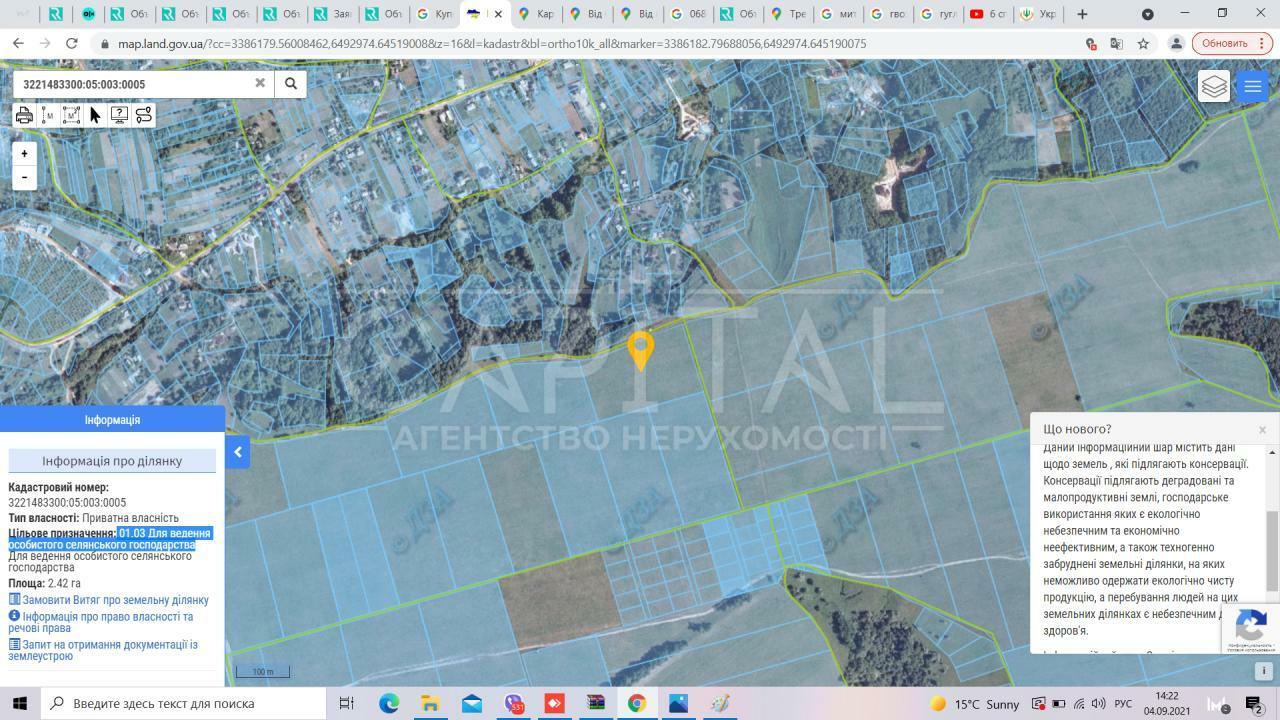Select the area measurement tool
Screen dimensions: 1280x720
[71, 115]
